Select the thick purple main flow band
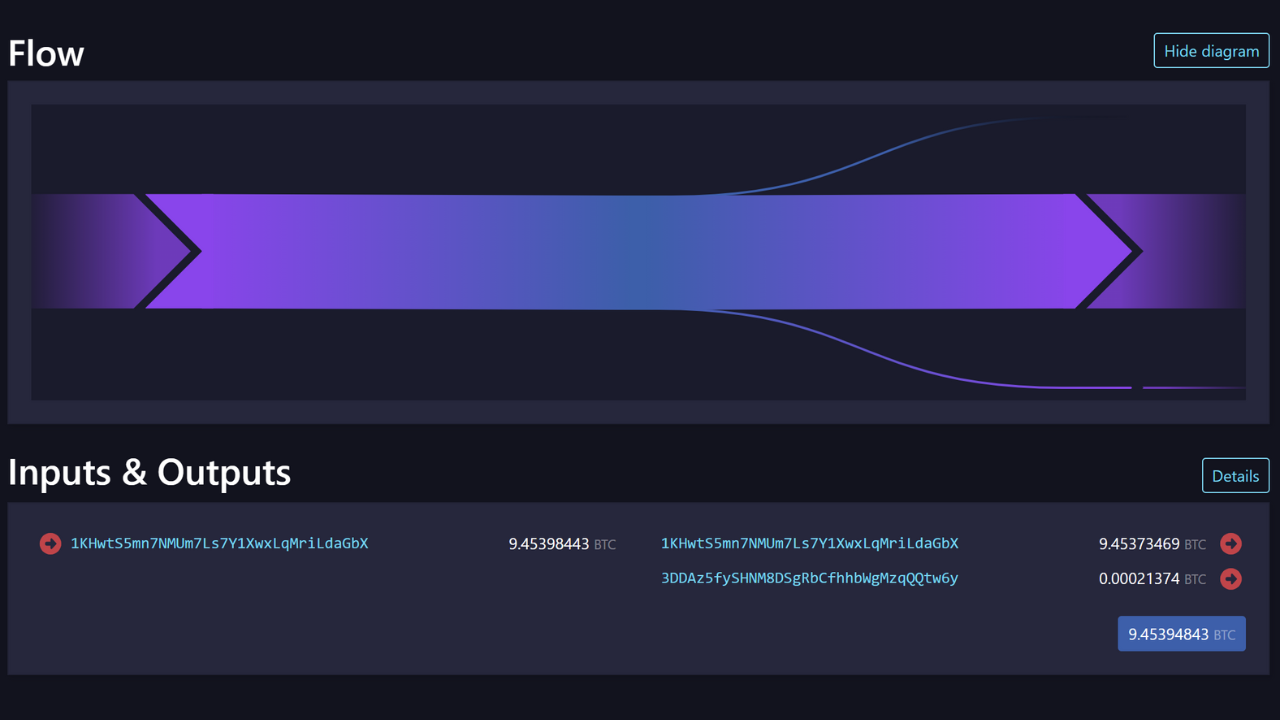 coord(640,251)
